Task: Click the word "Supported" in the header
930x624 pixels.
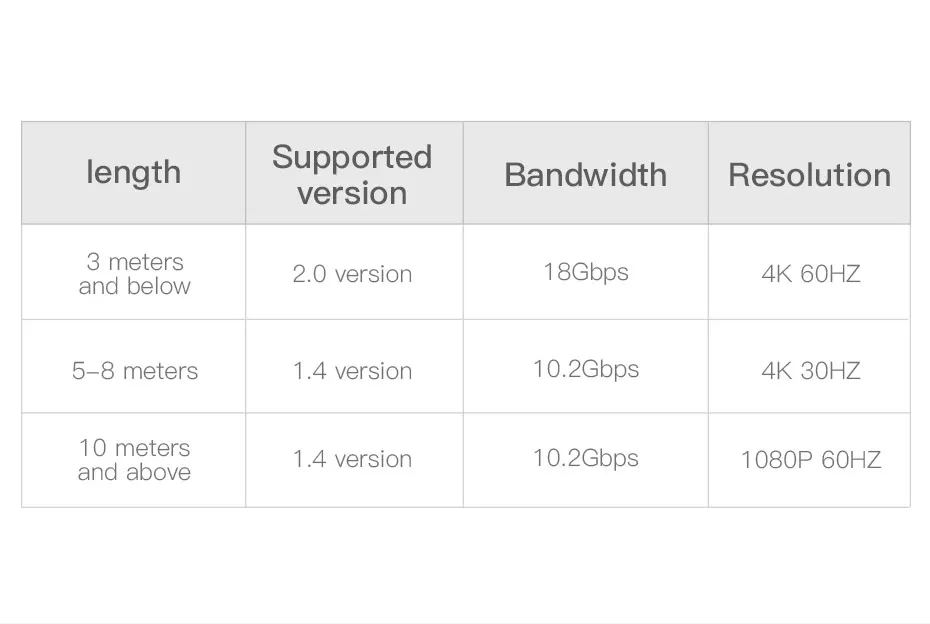Action: [352, 157]
